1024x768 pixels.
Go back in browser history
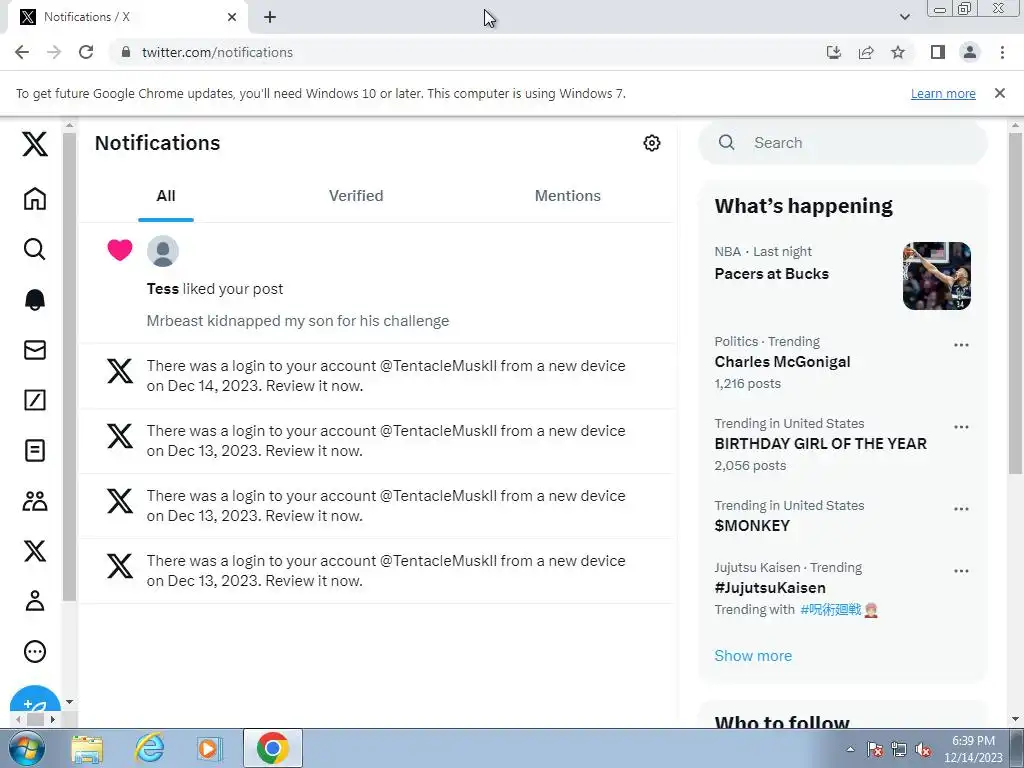22,52
